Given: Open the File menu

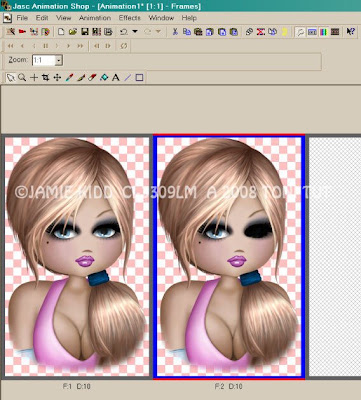Looking at the screenshot, I should tap(22, 18).
